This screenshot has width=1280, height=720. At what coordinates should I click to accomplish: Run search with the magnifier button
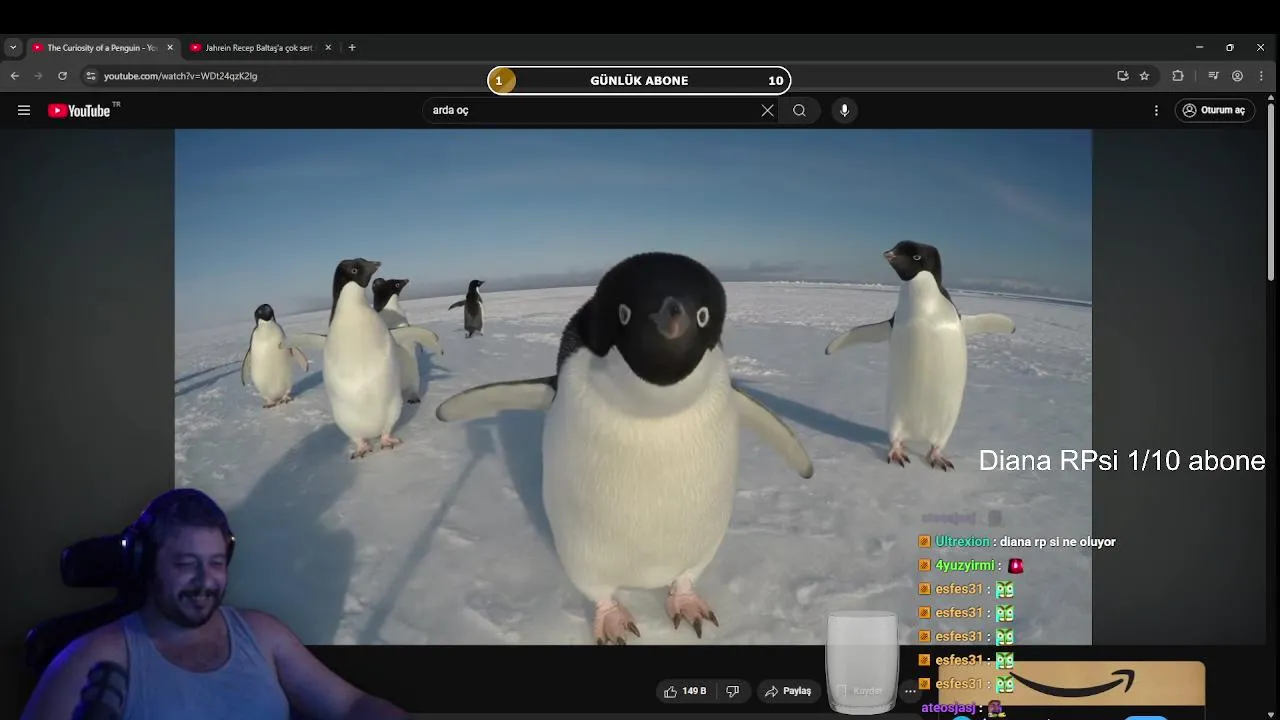[x=799, y=110]
